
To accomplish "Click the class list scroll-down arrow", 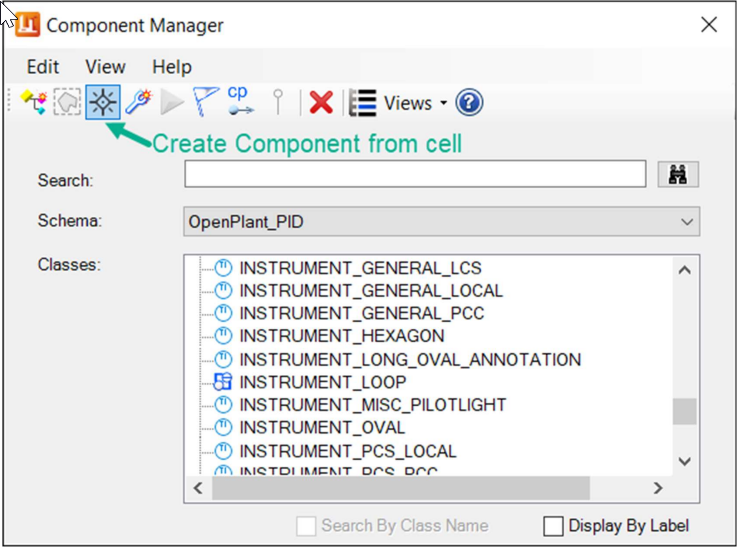I will point(685,461).
